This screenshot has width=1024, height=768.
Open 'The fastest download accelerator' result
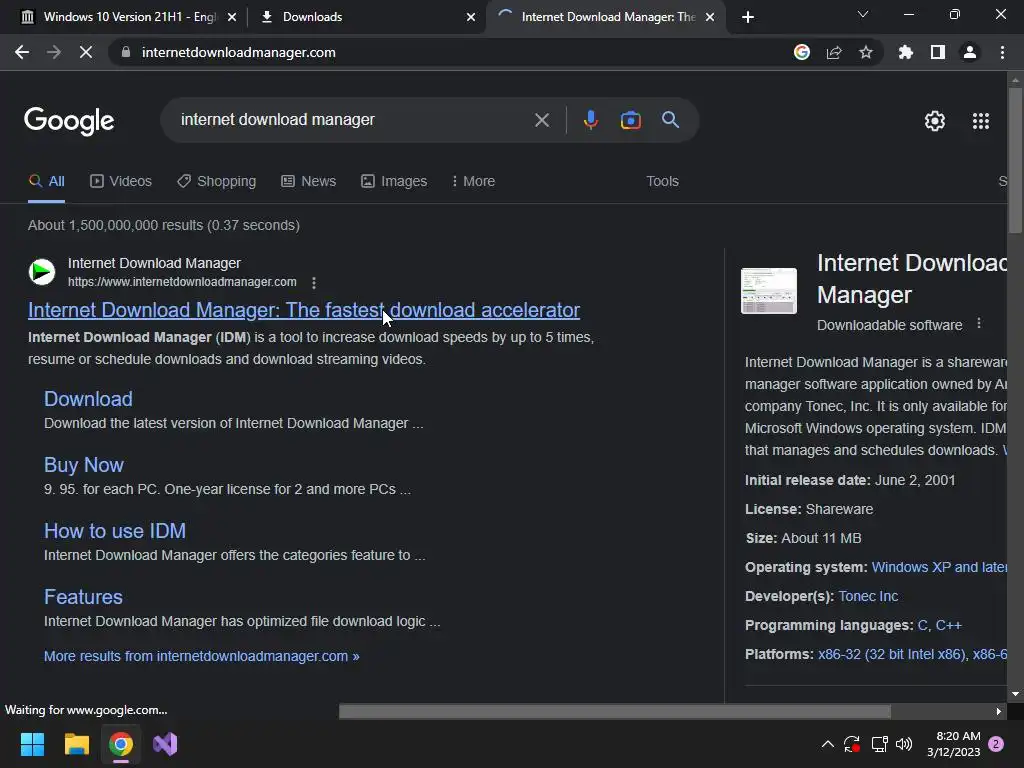[304, 310]
